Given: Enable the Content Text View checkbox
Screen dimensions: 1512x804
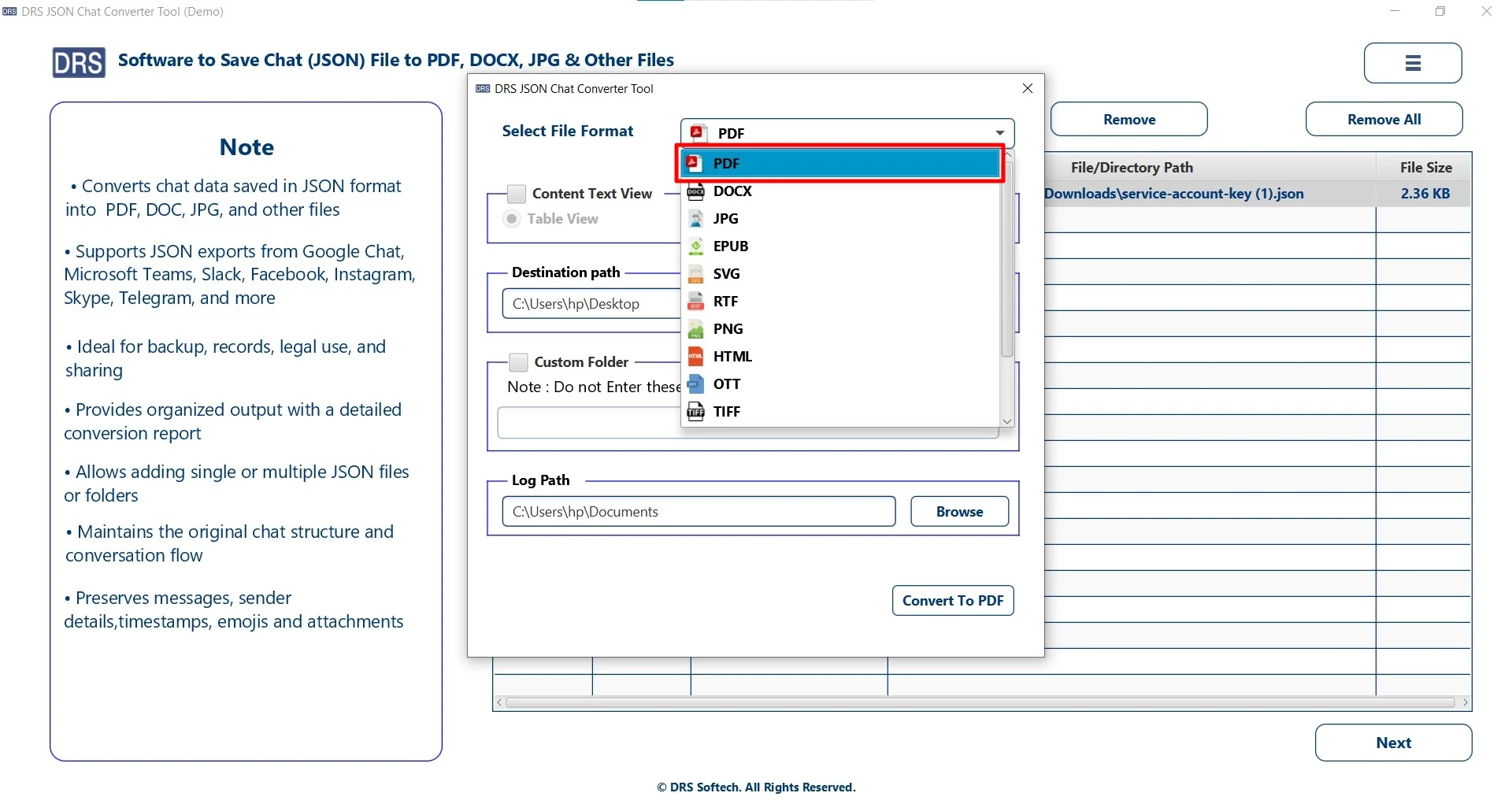Looking at the screenshot, I should [x=517, y=194].
